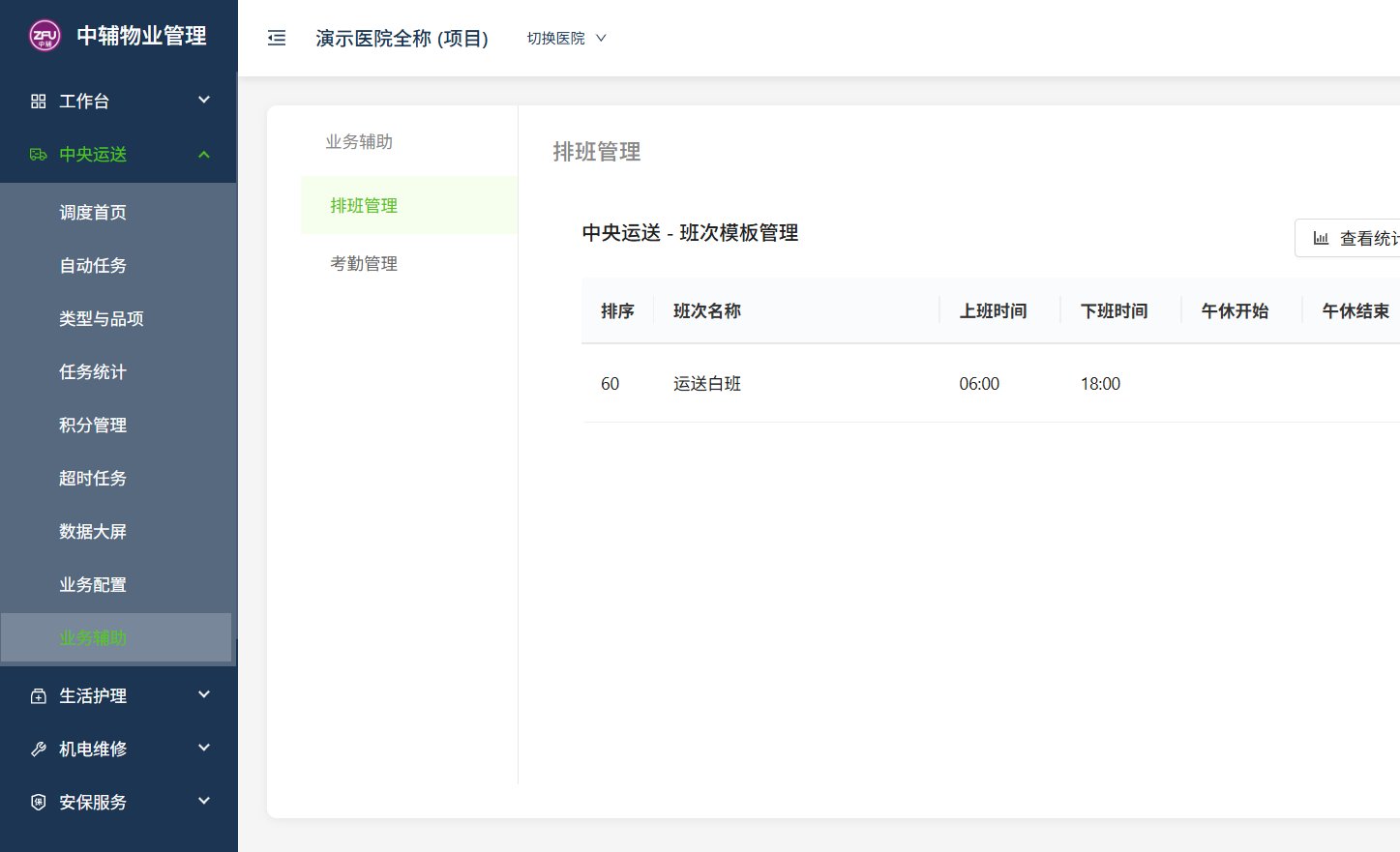Click the 排班管理 page heading
Viewport: 1400px width, 852px height.
597,152
